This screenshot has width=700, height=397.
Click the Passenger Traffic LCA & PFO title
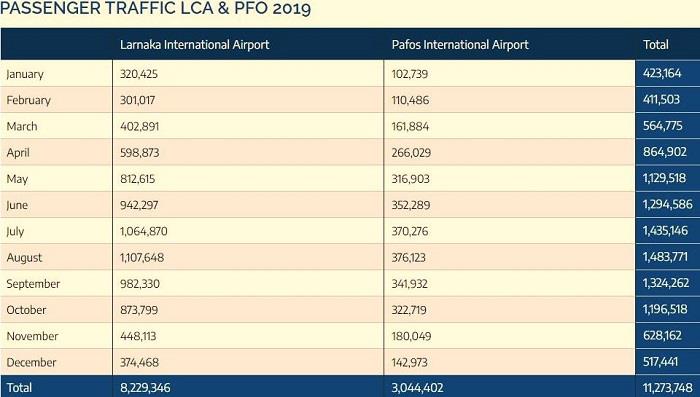point(155,8)
